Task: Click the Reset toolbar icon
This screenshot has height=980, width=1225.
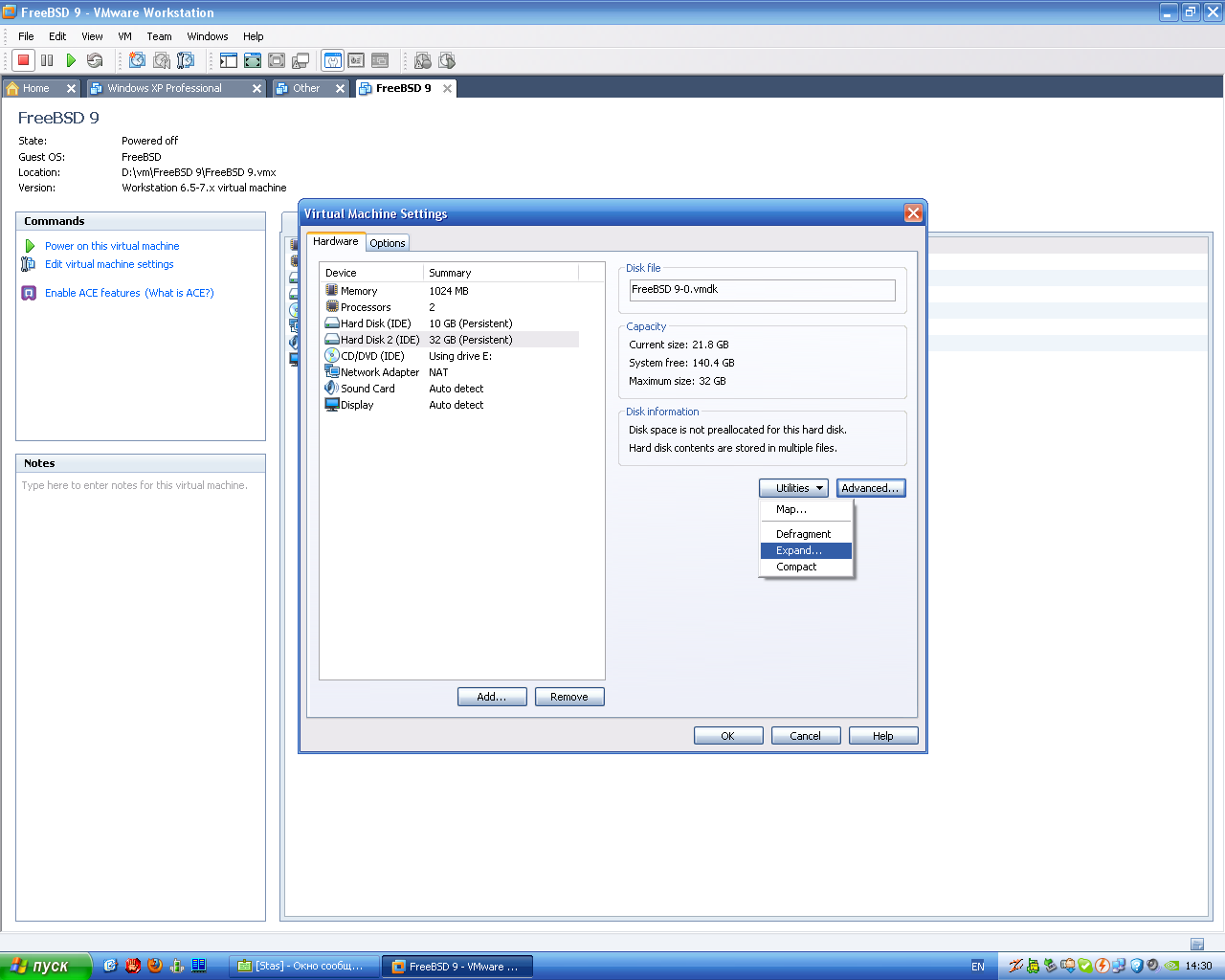Action: pos(95,60)
